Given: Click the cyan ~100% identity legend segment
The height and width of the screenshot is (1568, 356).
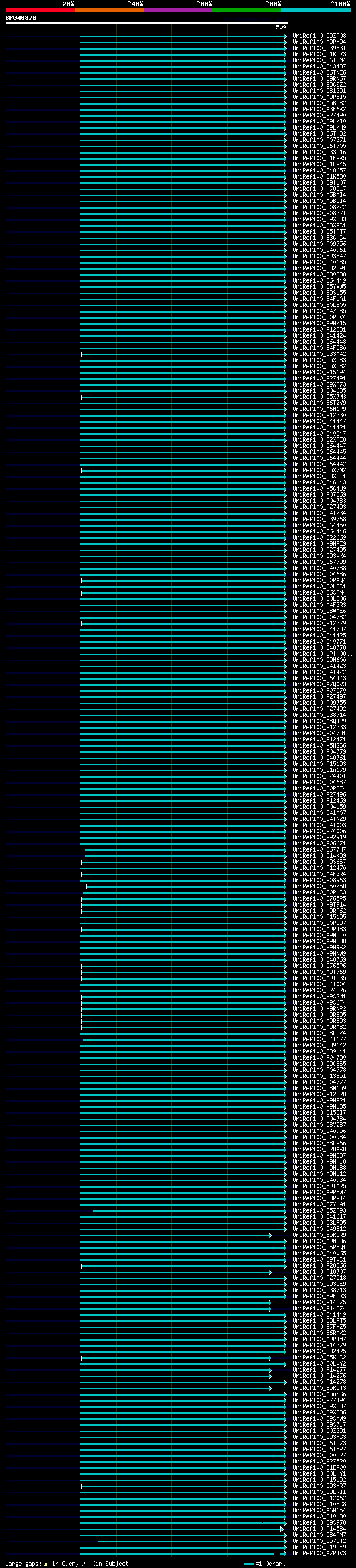Looking at the screenshot, I should [x=317, y=10].
